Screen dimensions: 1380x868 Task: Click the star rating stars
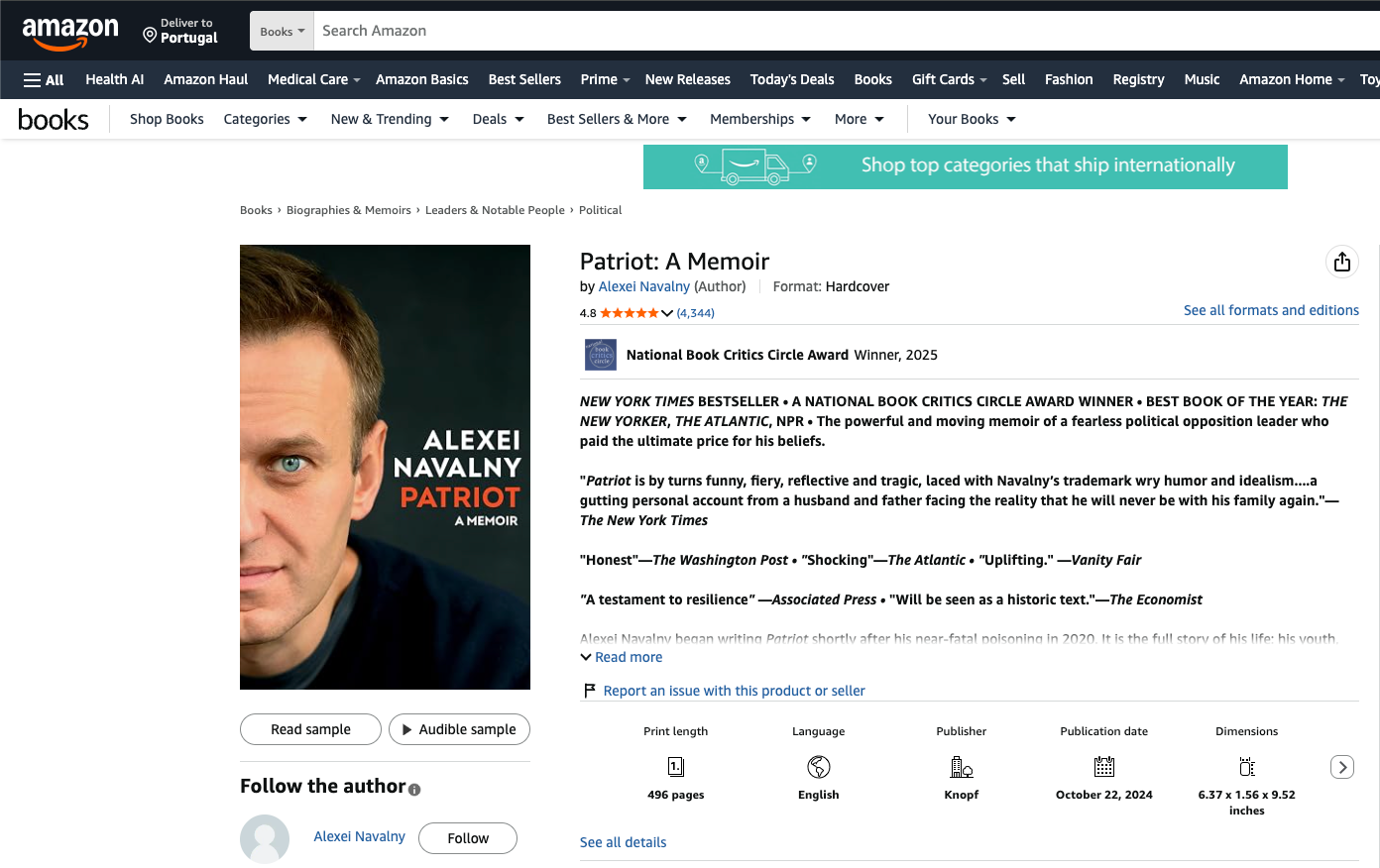[x=630, y=313]
